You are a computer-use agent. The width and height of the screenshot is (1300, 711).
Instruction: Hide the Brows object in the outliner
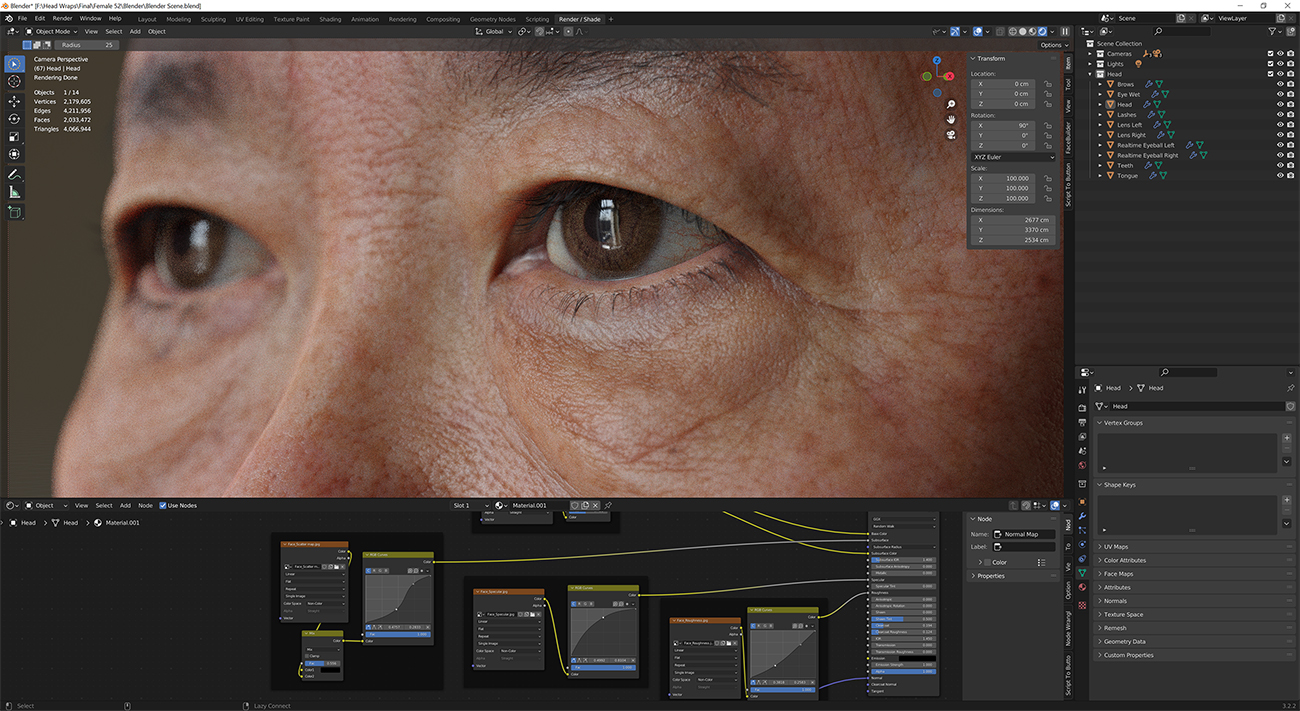click(1280, 84)
